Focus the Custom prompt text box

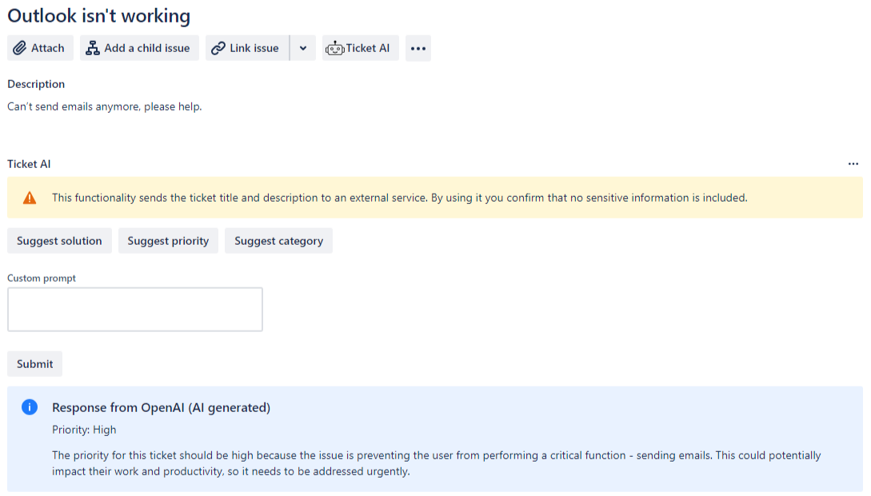pyautogui.click(x=135, y=310)
